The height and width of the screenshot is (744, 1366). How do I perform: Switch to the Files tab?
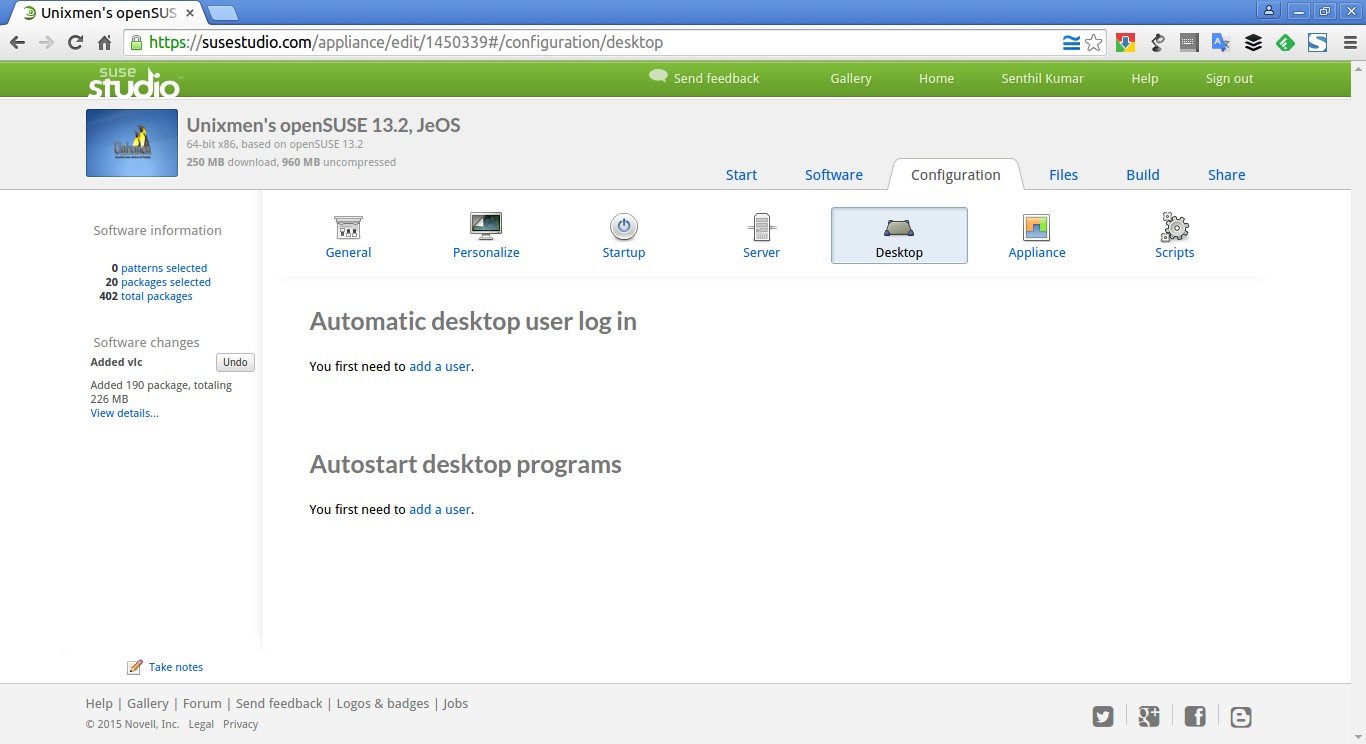click(1064, 175)
